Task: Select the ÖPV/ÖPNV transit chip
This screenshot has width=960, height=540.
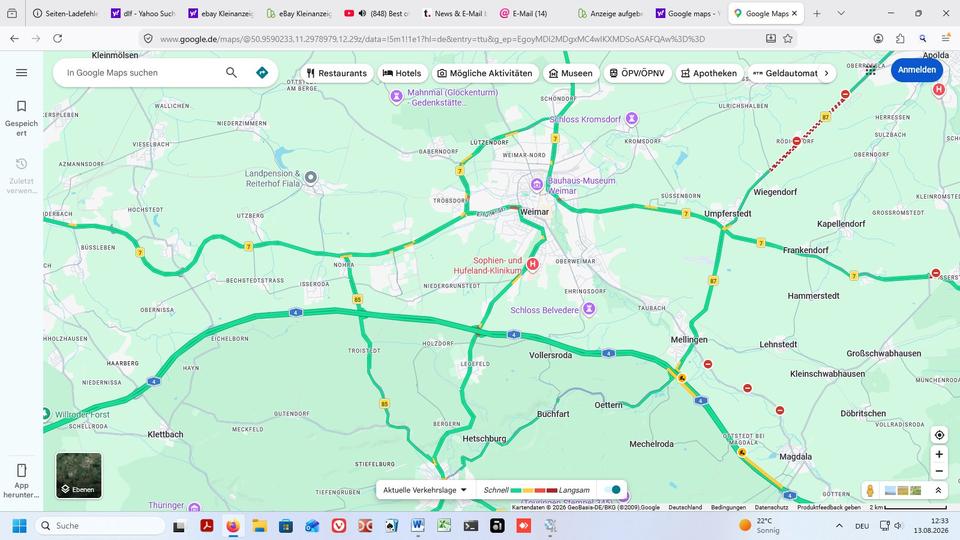Action: (x=637, y=73)
